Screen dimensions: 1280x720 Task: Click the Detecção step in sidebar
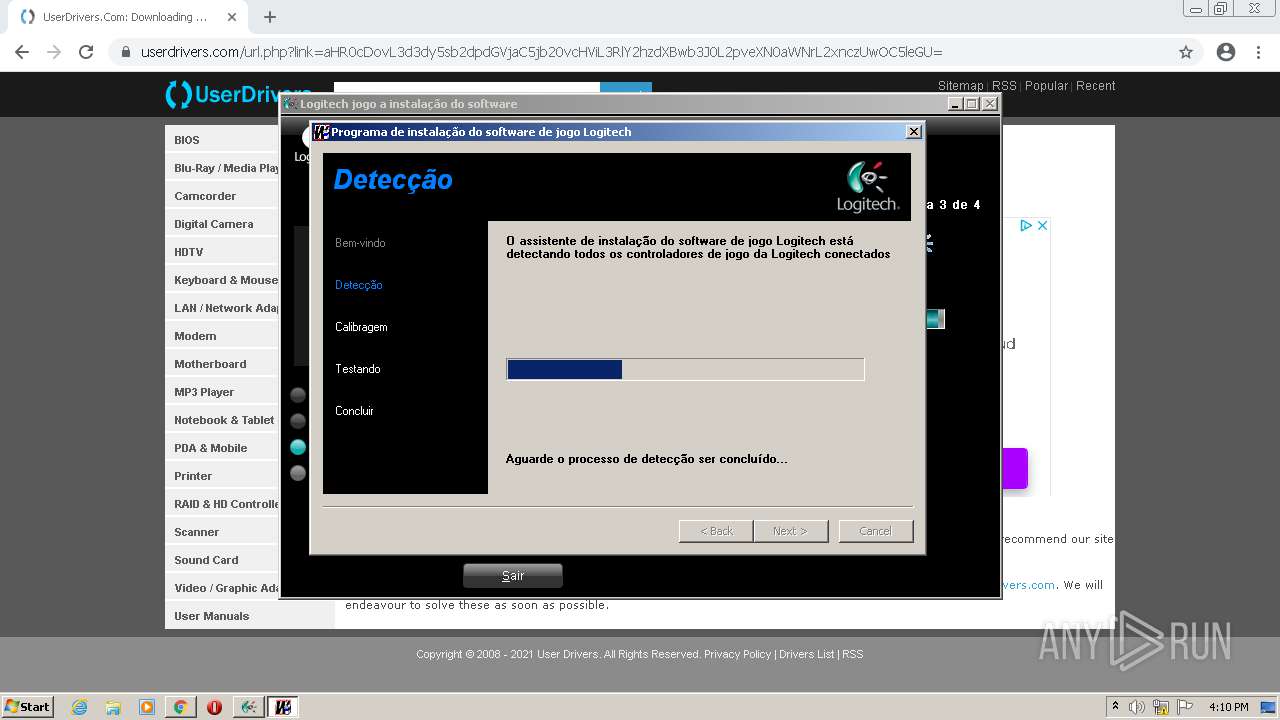[359, 285]
